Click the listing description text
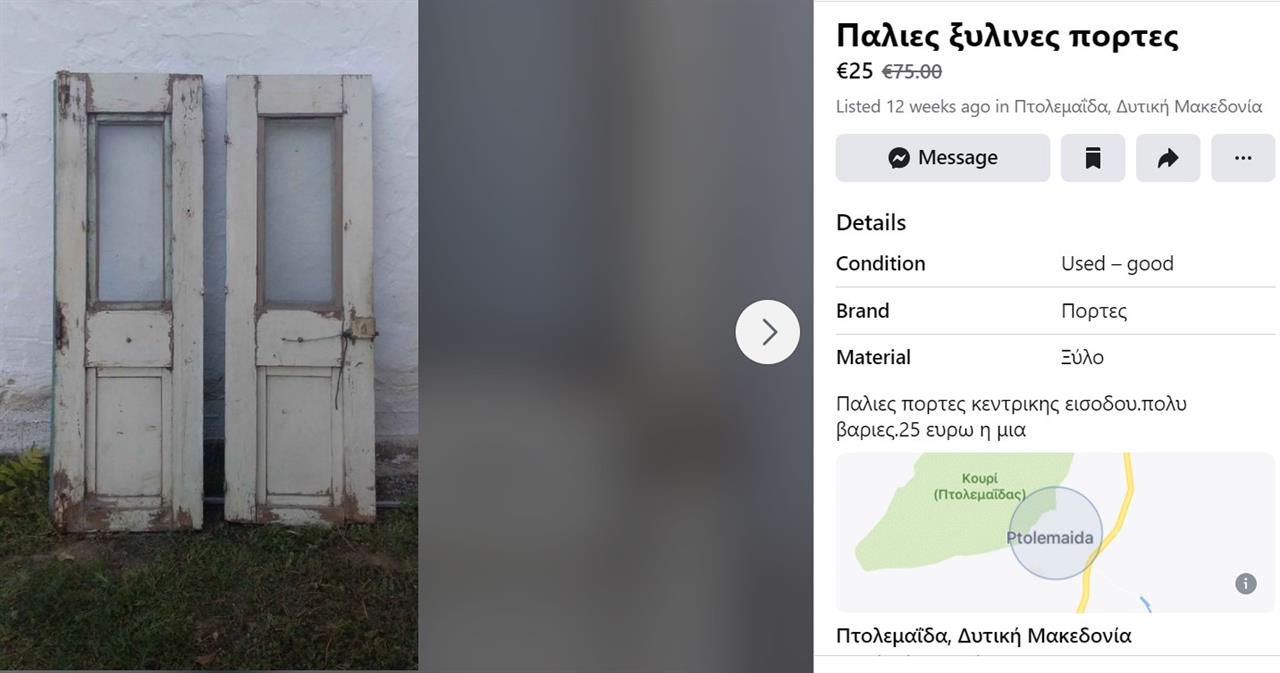Screen dimensions: 1280x673 1011,417
